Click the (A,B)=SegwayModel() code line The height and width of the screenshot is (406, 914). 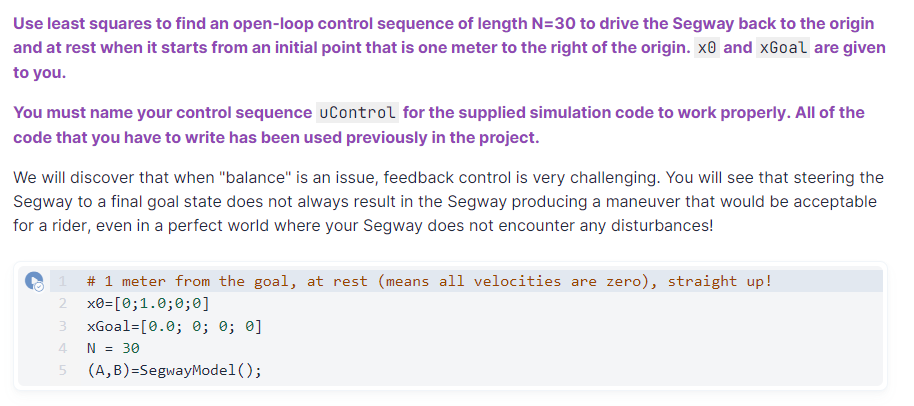tap(174, 370)
